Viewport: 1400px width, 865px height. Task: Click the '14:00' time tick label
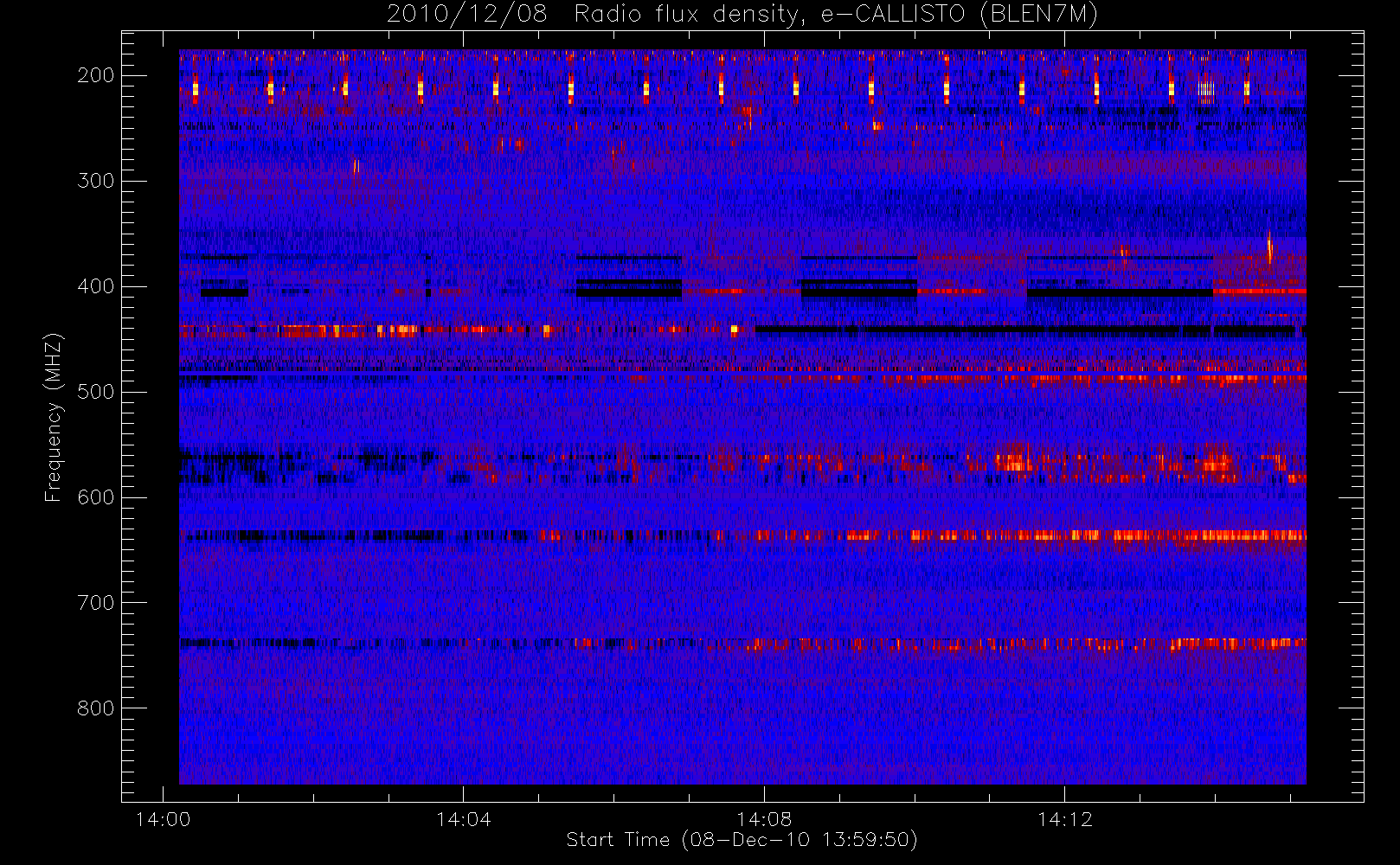pyautogui.click(x=163, y=819)
